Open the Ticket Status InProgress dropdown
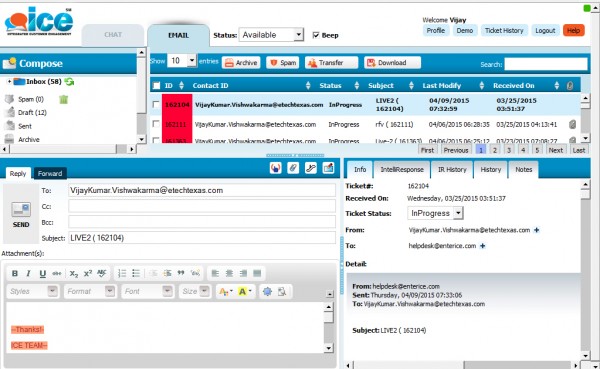Image resolution: width=600 pixels, height=369 pixels. coord(435,213)
